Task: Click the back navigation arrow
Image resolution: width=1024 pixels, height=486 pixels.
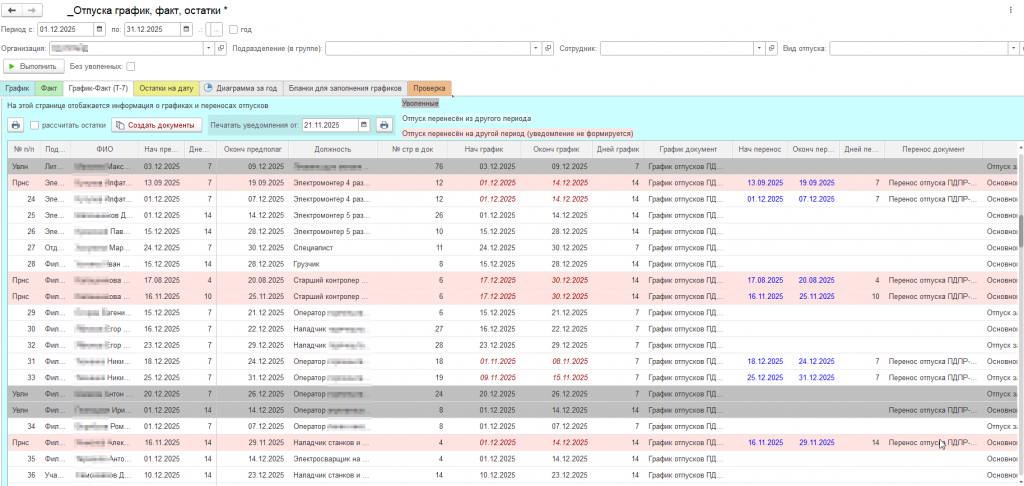Action: tap(12, 10)
